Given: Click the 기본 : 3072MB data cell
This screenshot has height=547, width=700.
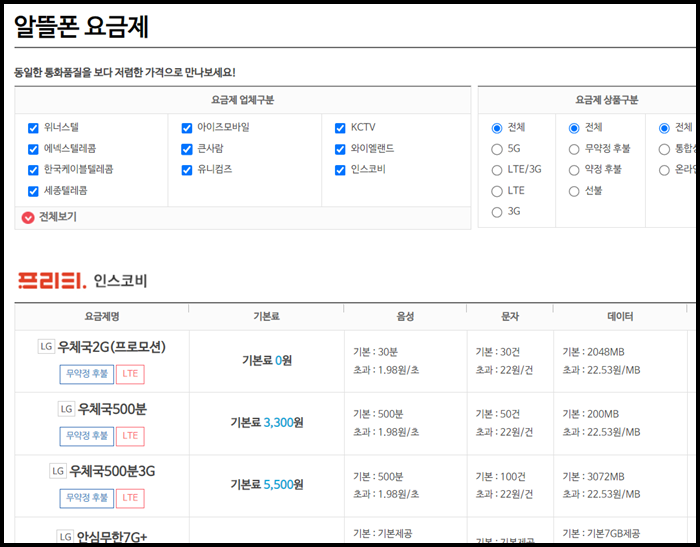Looking at the screenshot, I should click(x=594, y=476).
